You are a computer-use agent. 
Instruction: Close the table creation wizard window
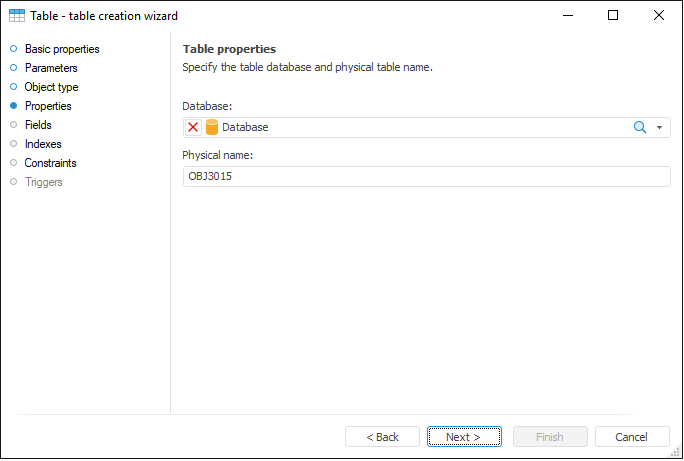click(x=658, y=16)
